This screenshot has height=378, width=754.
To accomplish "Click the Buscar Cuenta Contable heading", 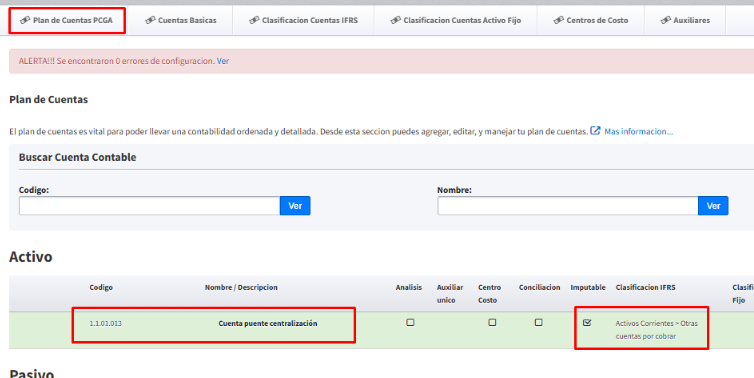I will coord(77,157).
